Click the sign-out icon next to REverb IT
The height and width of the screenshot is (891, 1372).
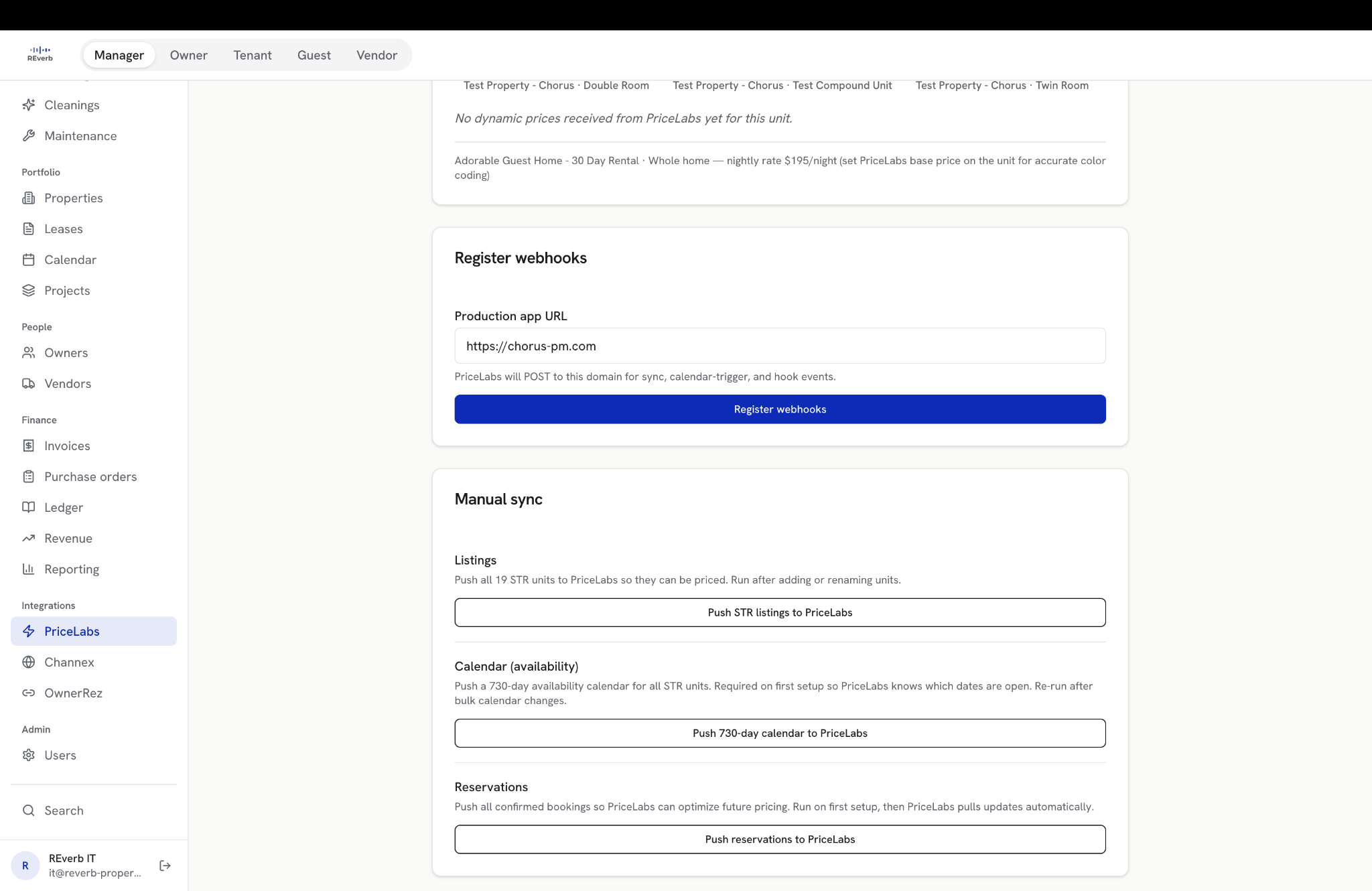165,866
